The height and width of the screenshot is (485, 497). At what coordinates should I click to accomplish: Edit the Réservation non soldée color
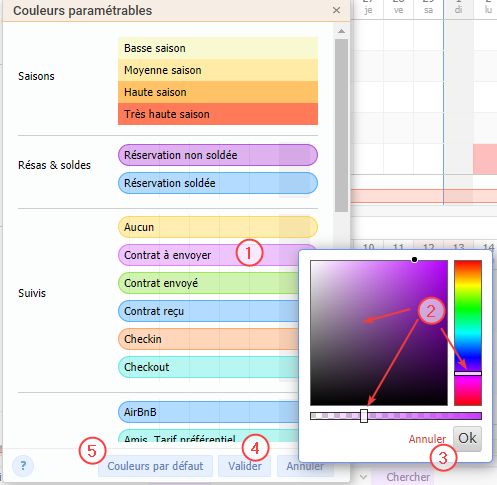coord(218,155)
